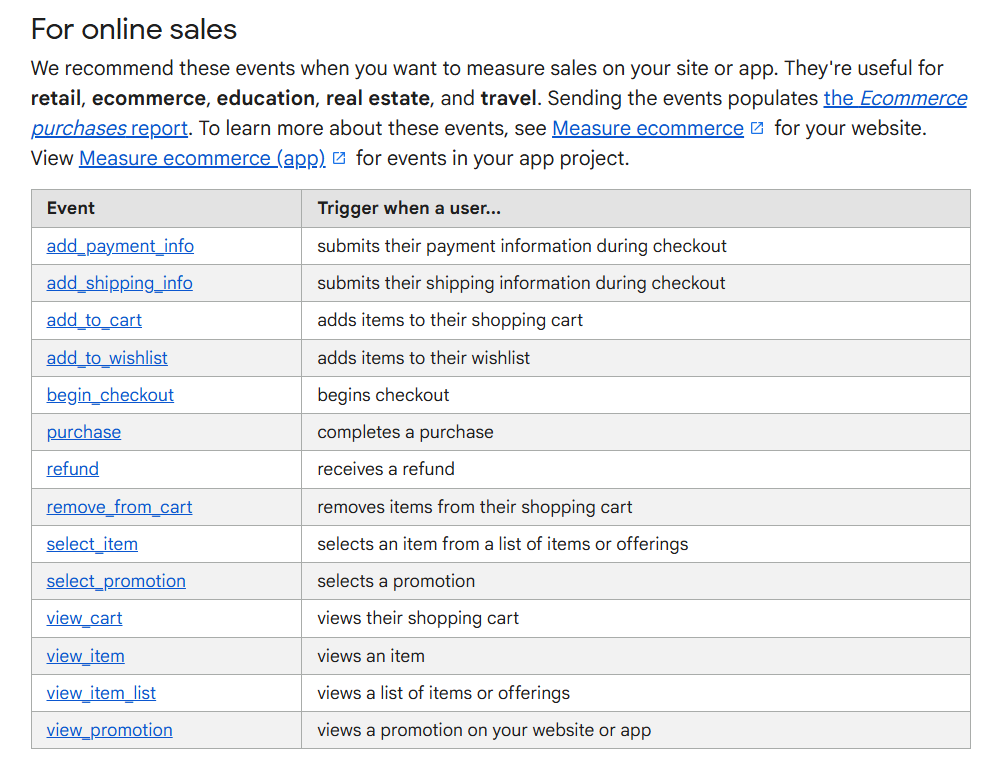Open the Measure ecommerce (app) link
The height and width of the screenshot is (761, 986).
(202, 158)
